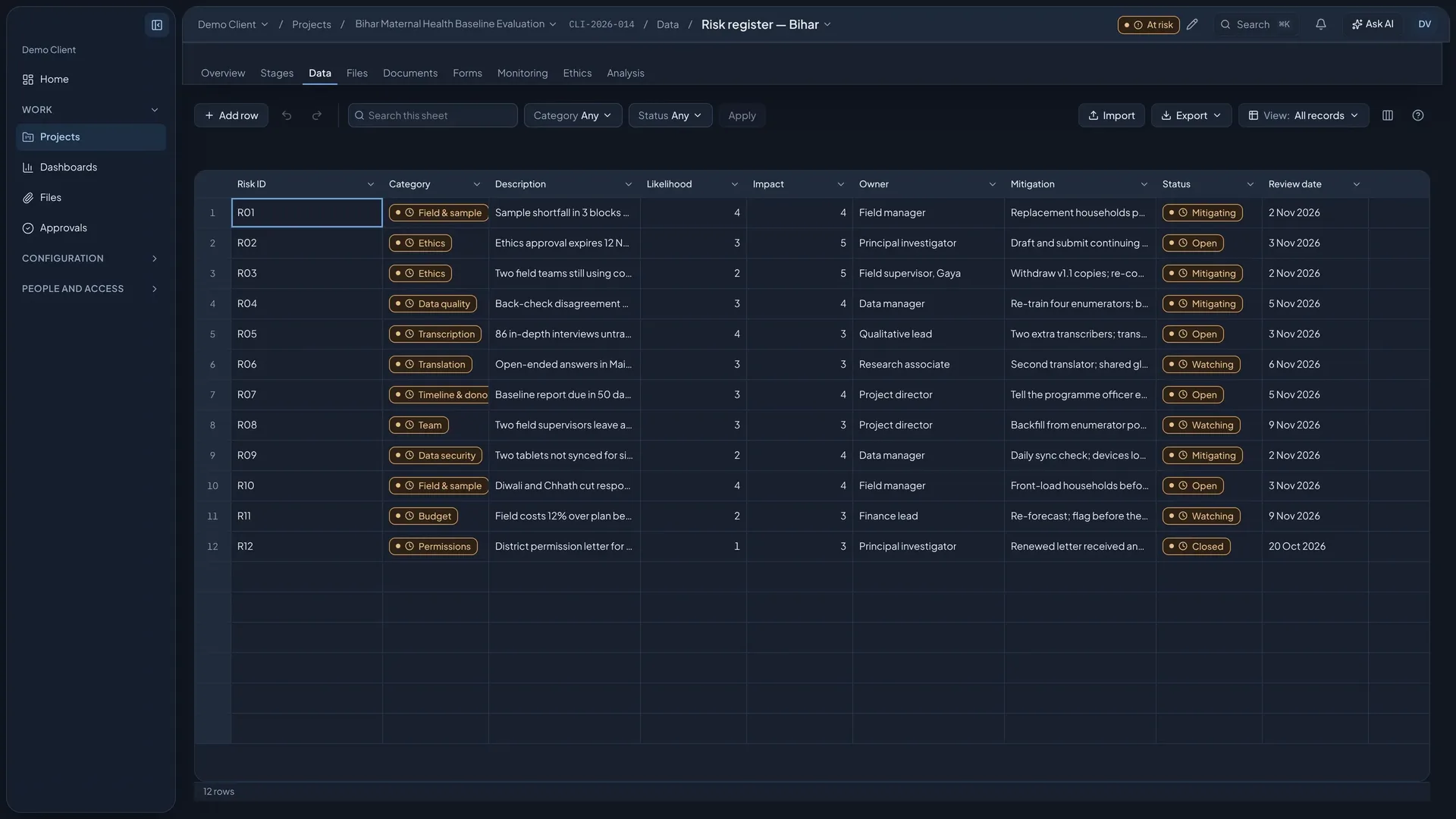This screenshot has width=1456, height=819.
Task: Collapse the WORK section
Action: coord(91,110)
